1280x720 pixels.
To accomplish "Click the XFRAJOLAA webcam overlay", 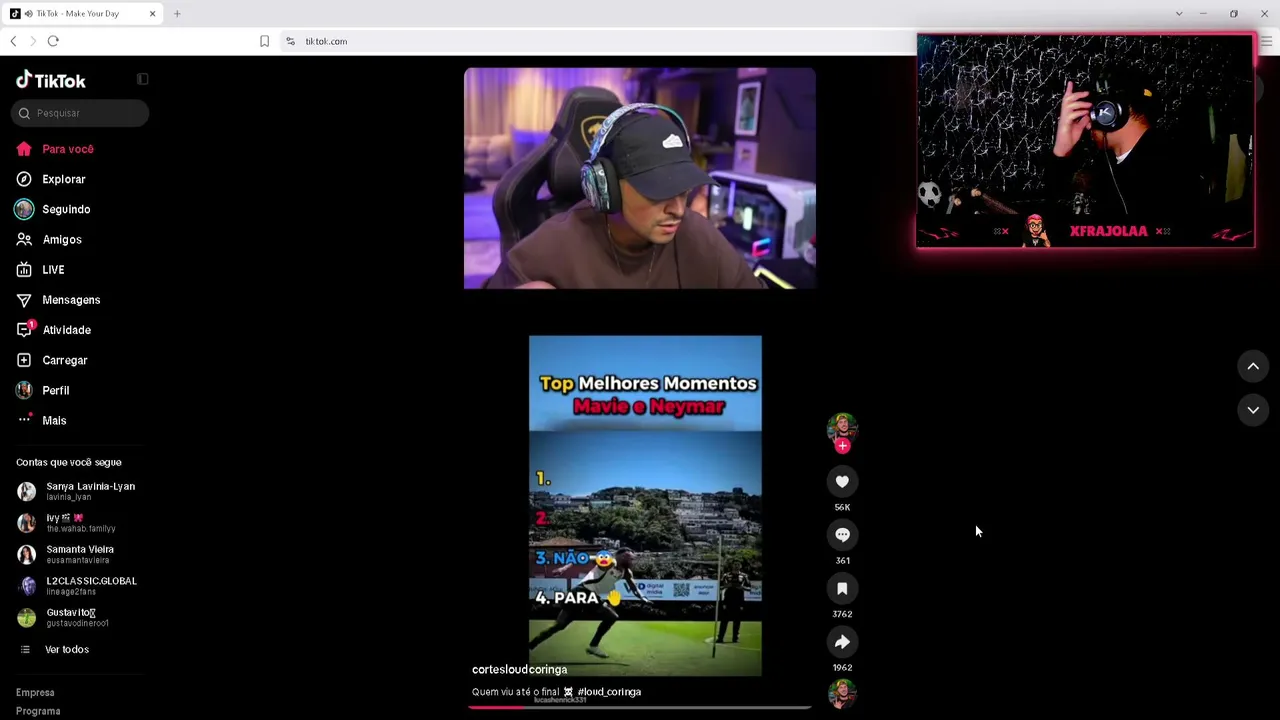I will coord(1085,141).
